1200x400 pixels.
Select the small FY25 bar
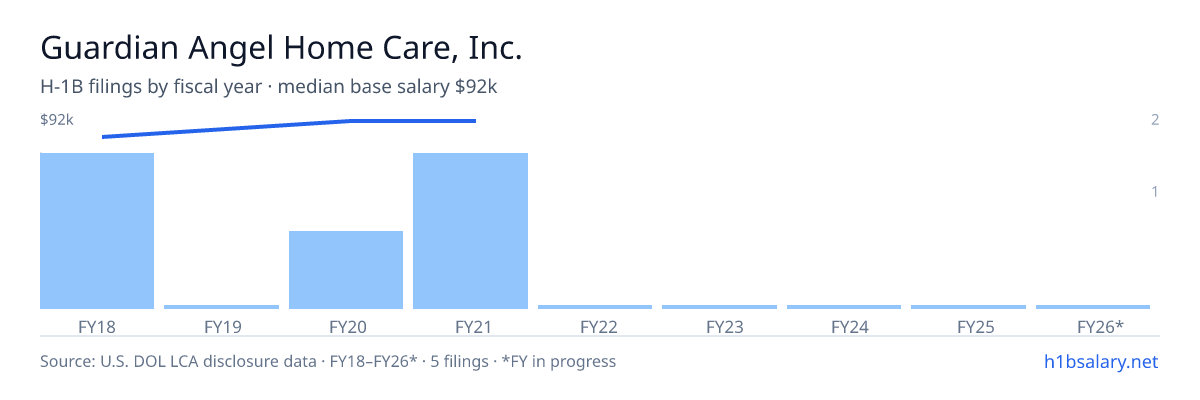(x=968, y=307)
